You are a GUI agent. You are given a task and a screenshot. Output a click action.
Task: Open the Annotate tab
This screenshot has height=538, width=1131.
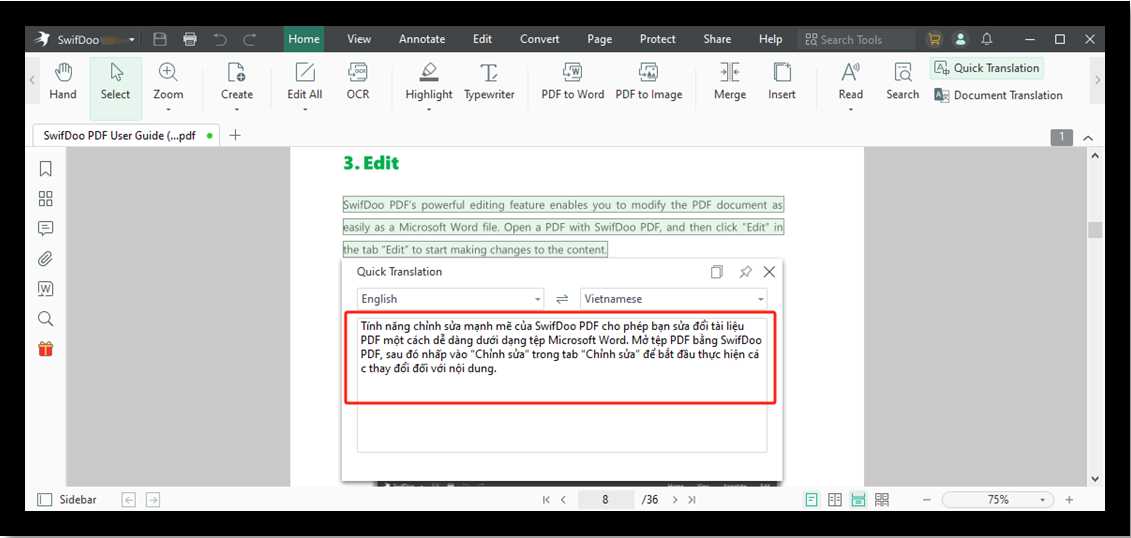(422, 39)
